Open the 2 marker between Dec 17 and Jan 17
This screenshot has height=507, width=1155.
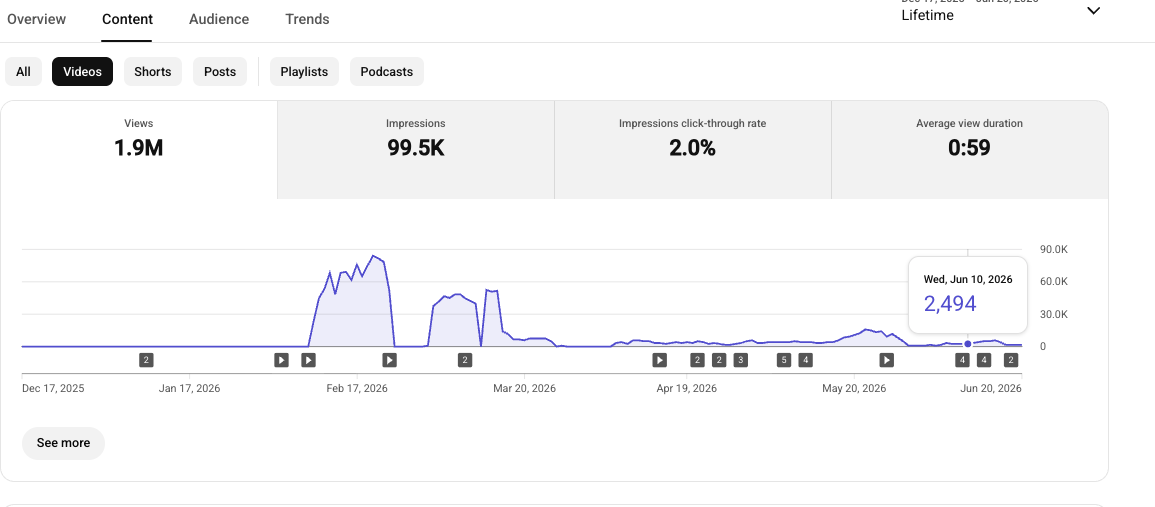point(146,360)
